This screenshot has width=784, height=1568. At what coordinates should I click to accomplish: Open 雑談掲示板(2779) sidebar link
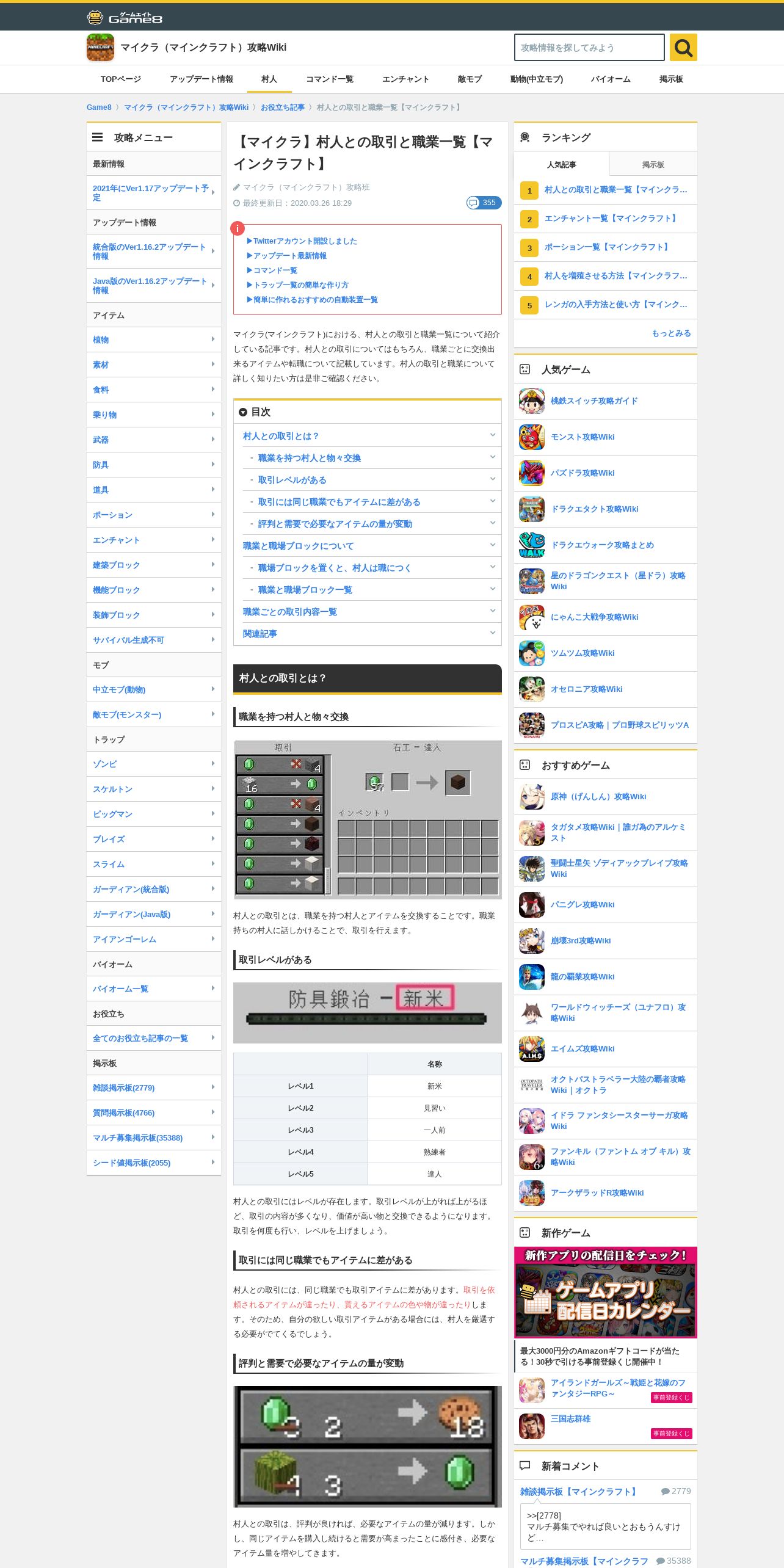(124, 1087)
